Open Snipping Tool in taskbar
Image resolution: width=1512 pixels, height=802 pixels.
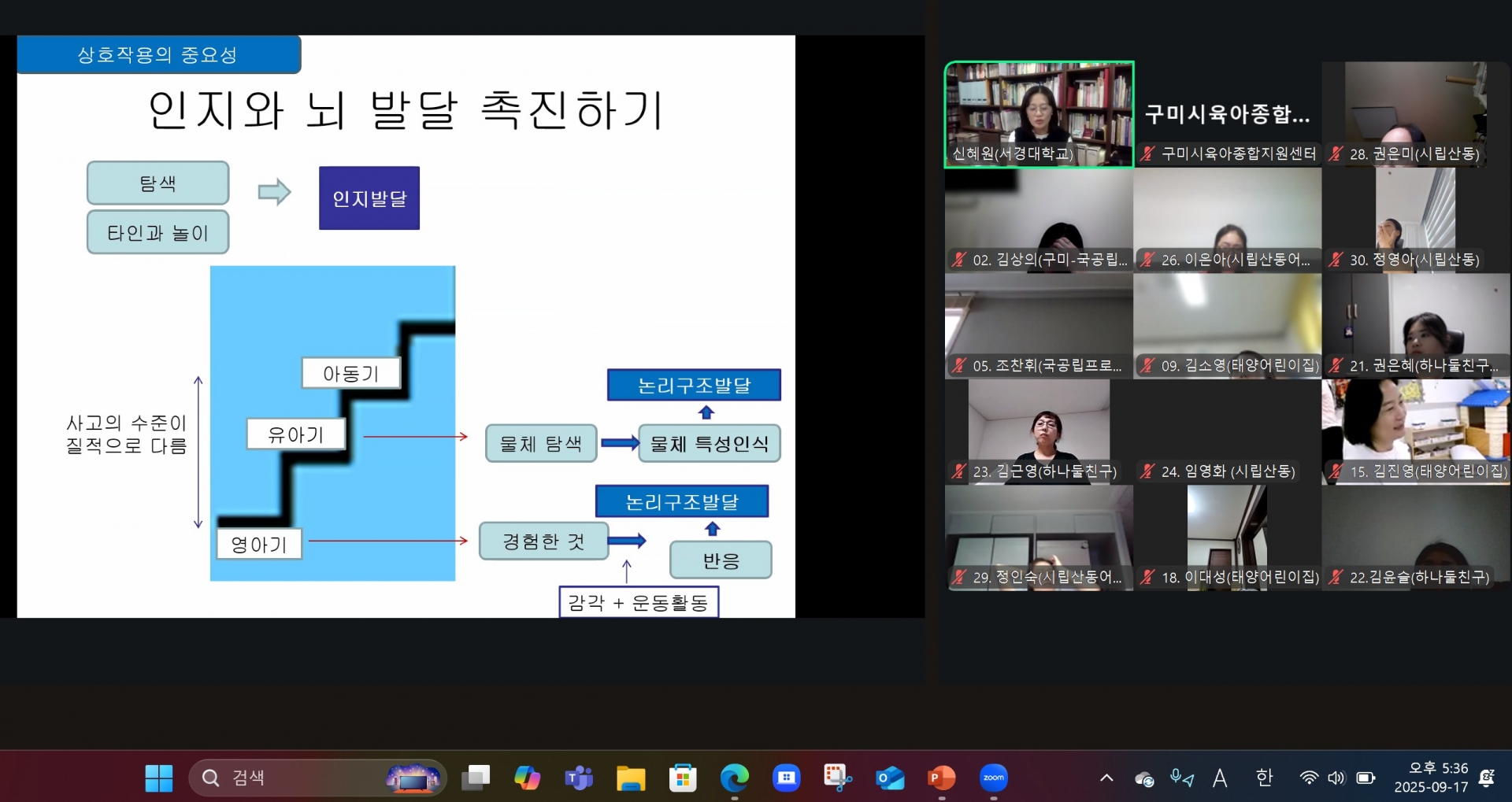(838, 778)
